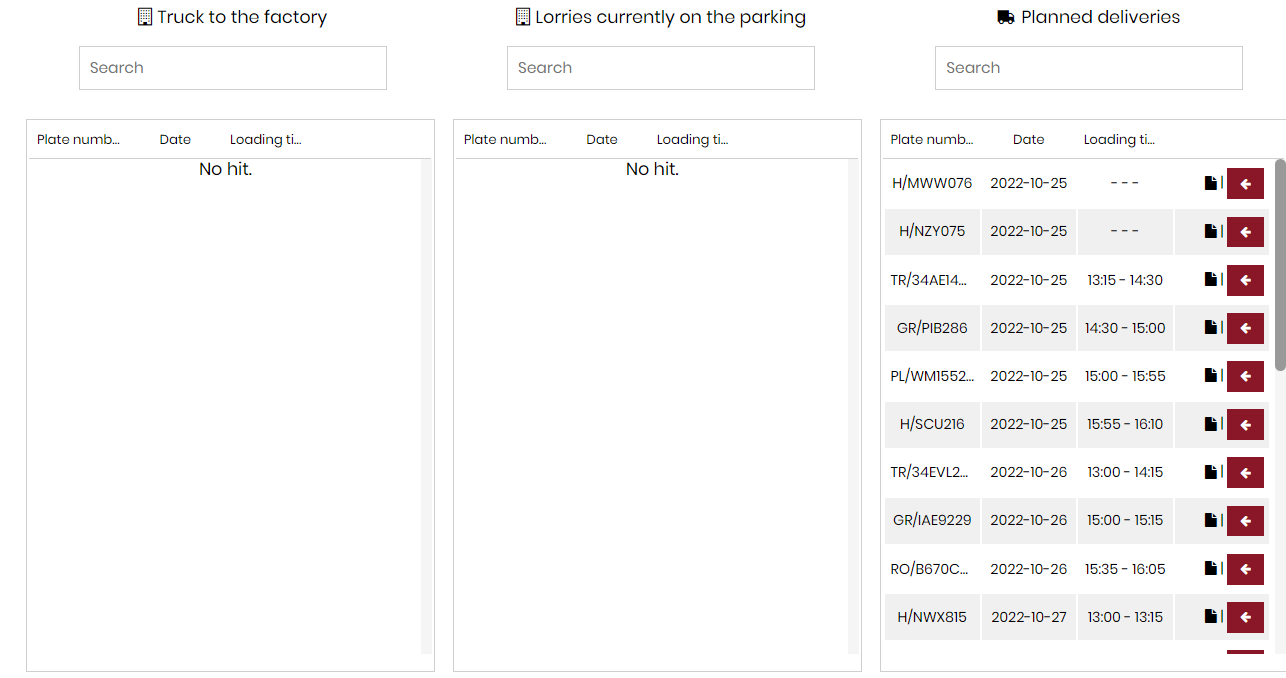The image size is (1286, 678).
Task: Click the document icon for H/MWW076
Action: (x=1210, y=183)
